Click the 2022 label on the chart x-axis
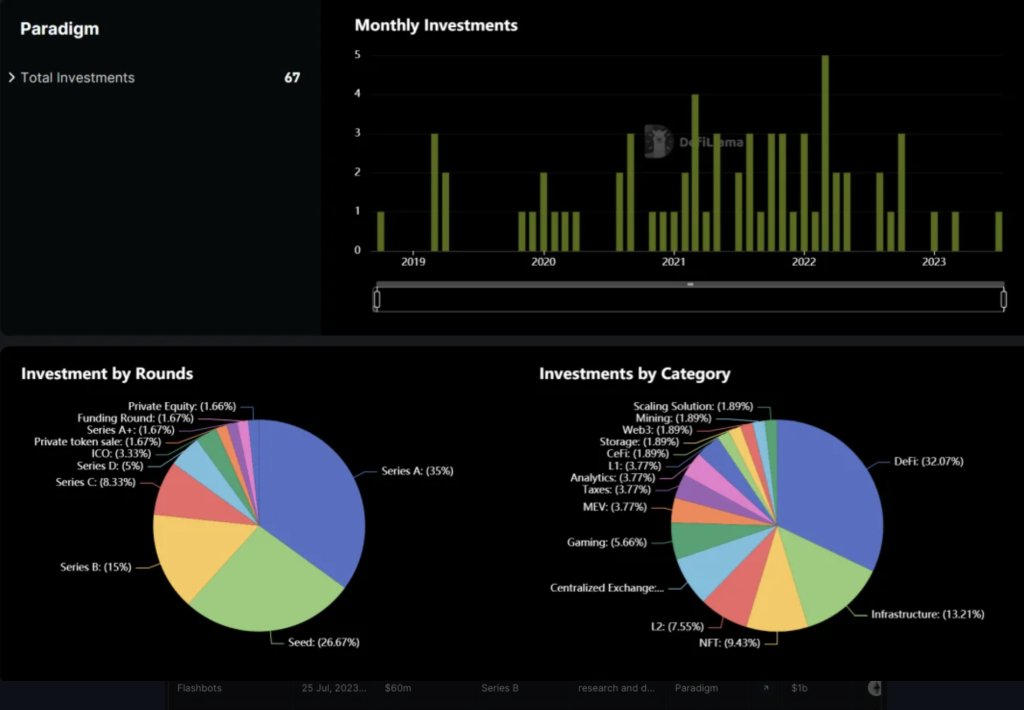Viewport: 1024px width, 710px height. coord(804,261)
